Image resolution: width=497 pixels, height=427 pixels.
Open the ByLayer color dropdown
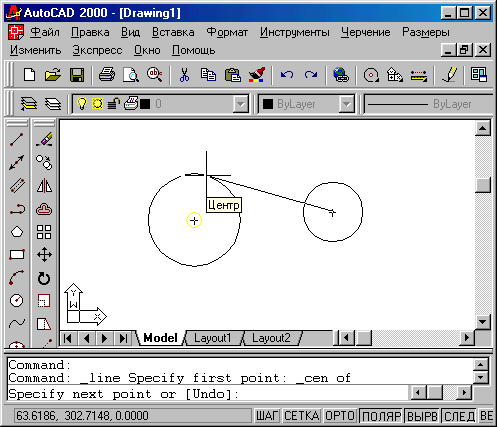347,104
